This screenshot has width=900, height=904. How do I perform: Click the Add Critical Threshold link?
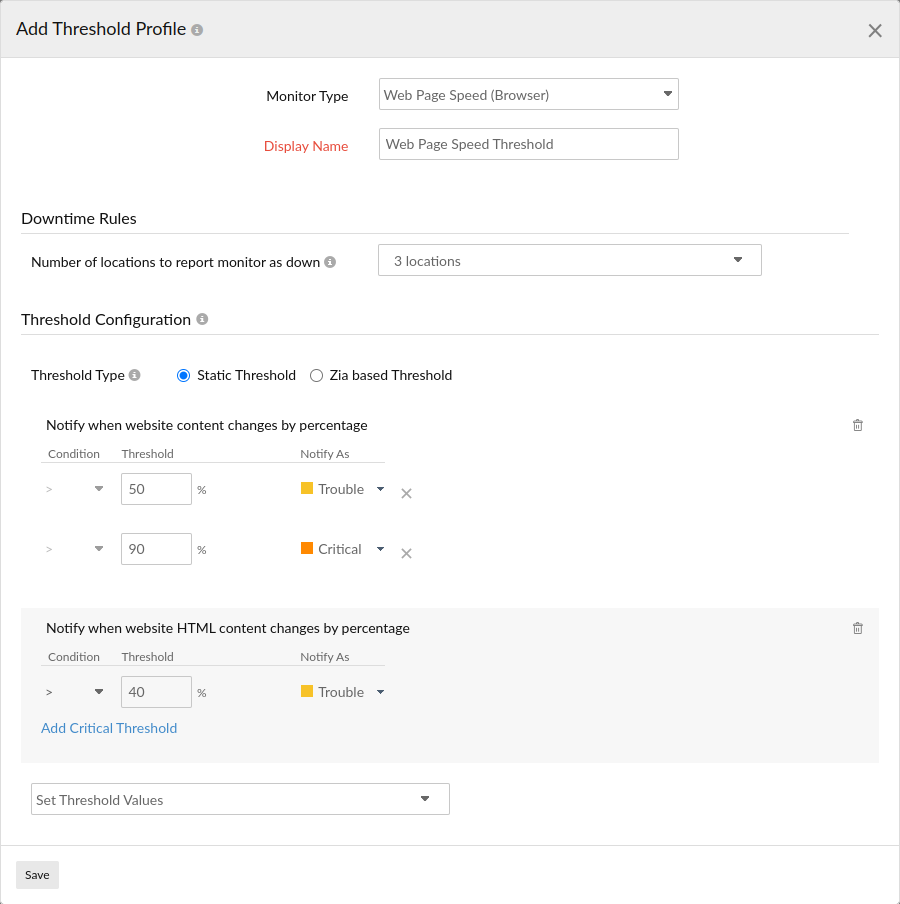click(109, 728)
